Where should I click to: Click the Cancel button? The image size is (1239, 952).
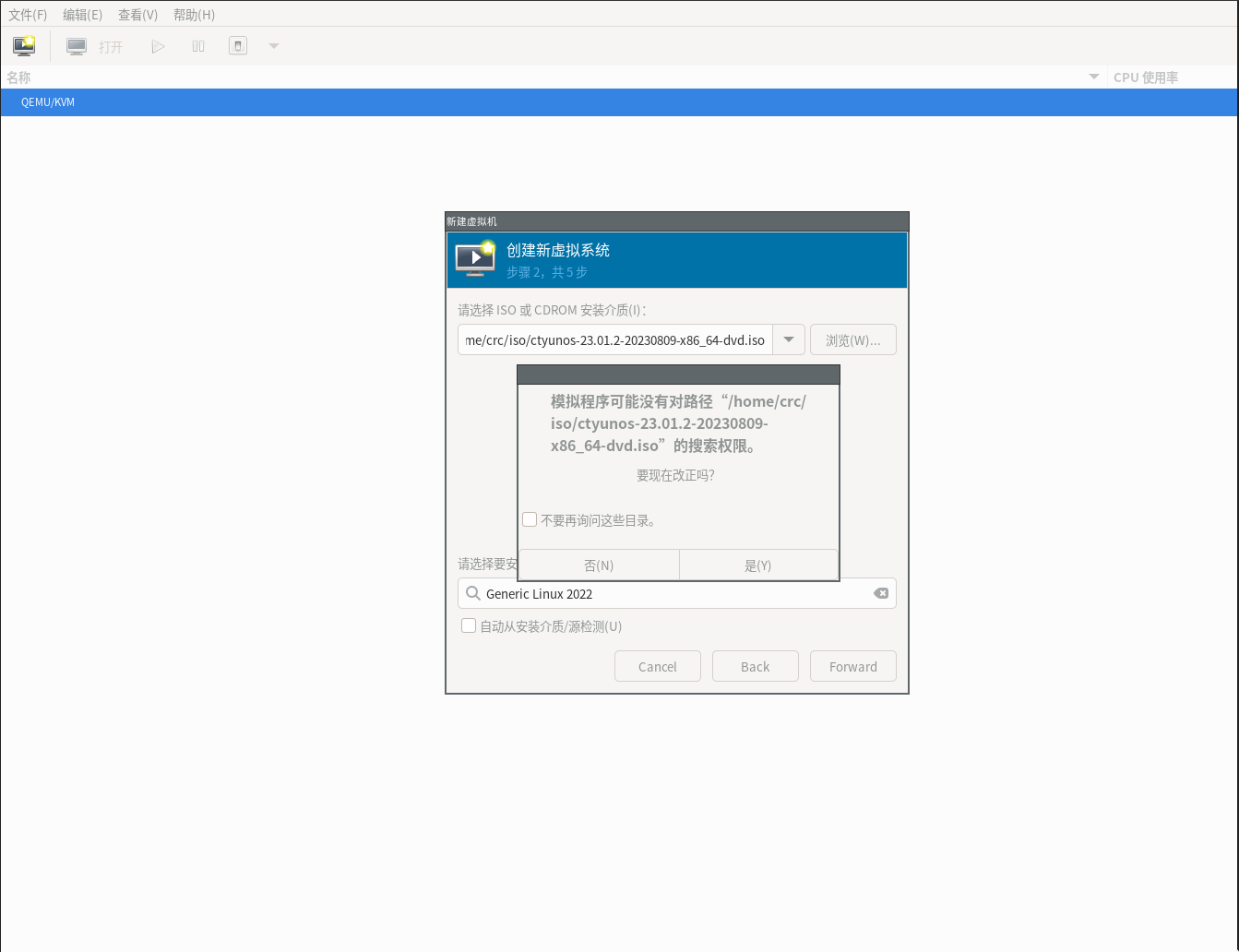[x=658, y=666]
